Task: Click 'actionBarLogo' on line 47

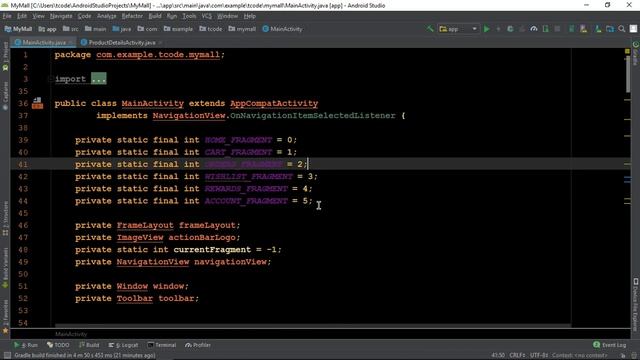Action: coord(202,237)
